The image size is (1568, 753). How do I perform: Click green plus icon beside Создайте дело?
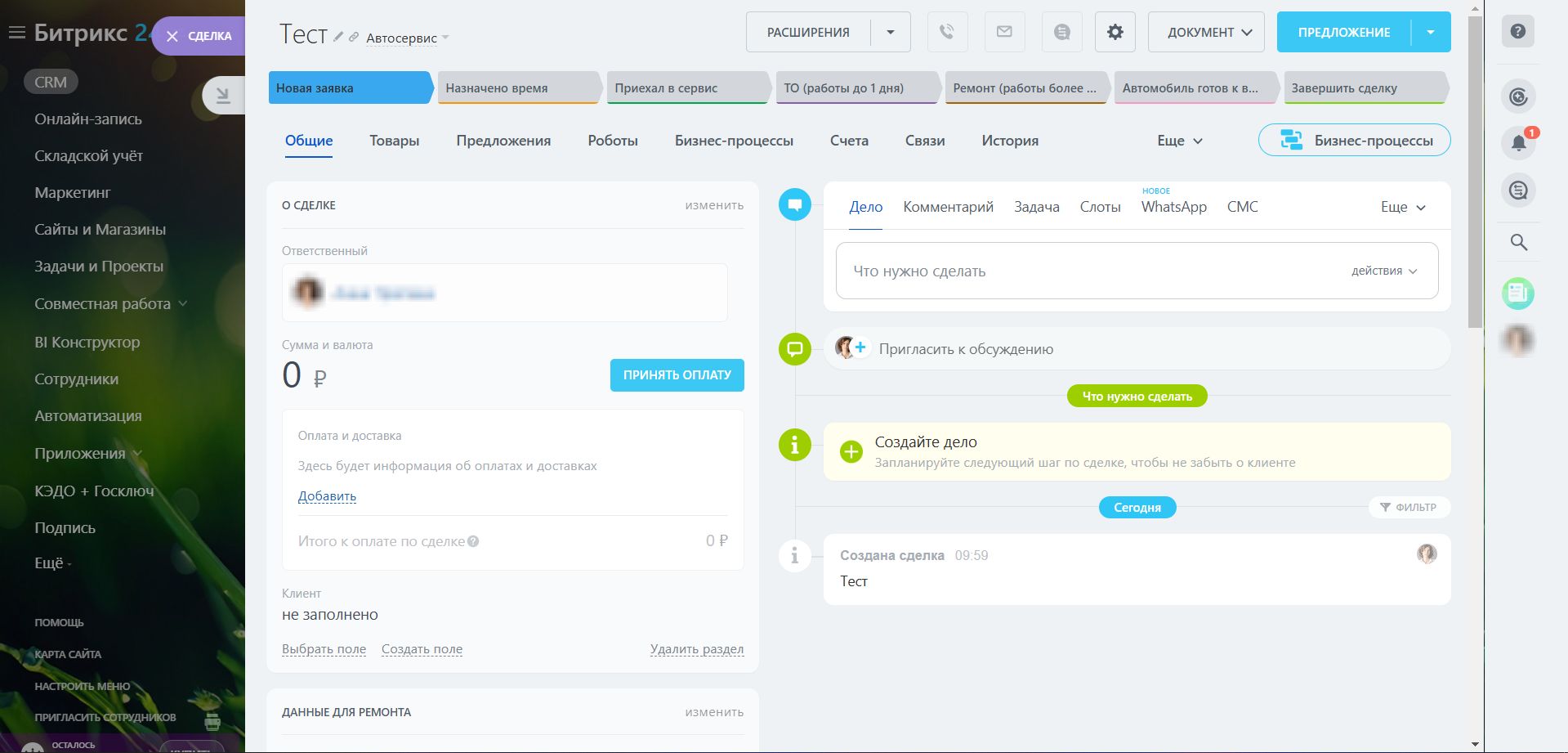click(851, 451)
